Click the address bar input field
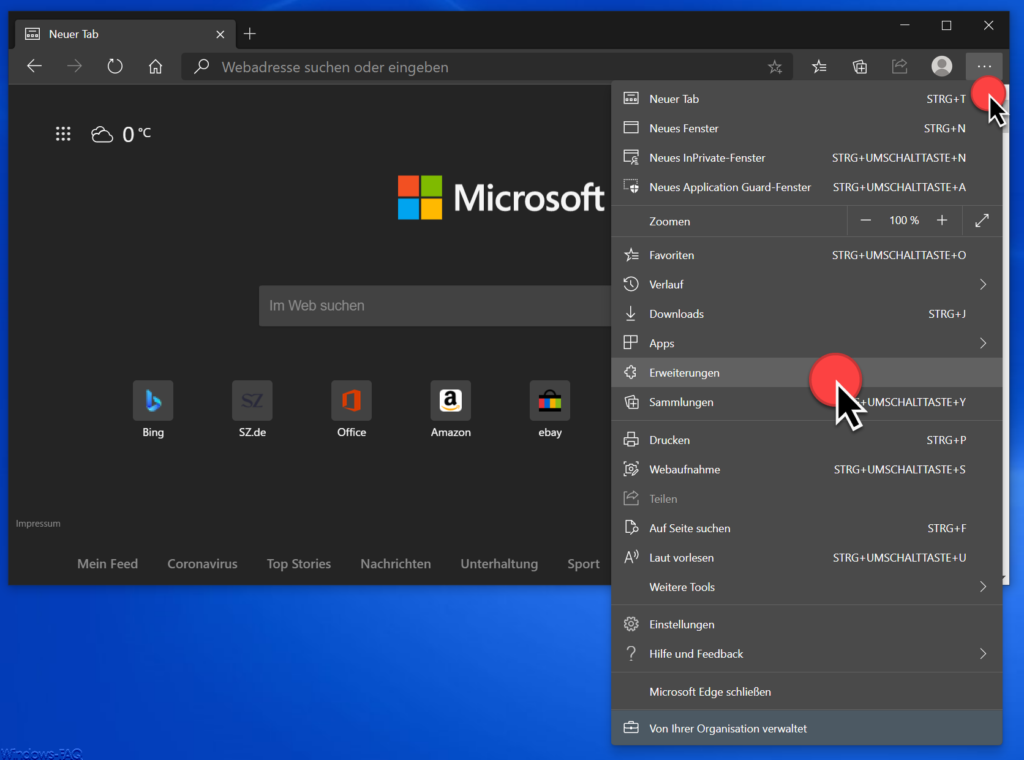 pos(487,67)
